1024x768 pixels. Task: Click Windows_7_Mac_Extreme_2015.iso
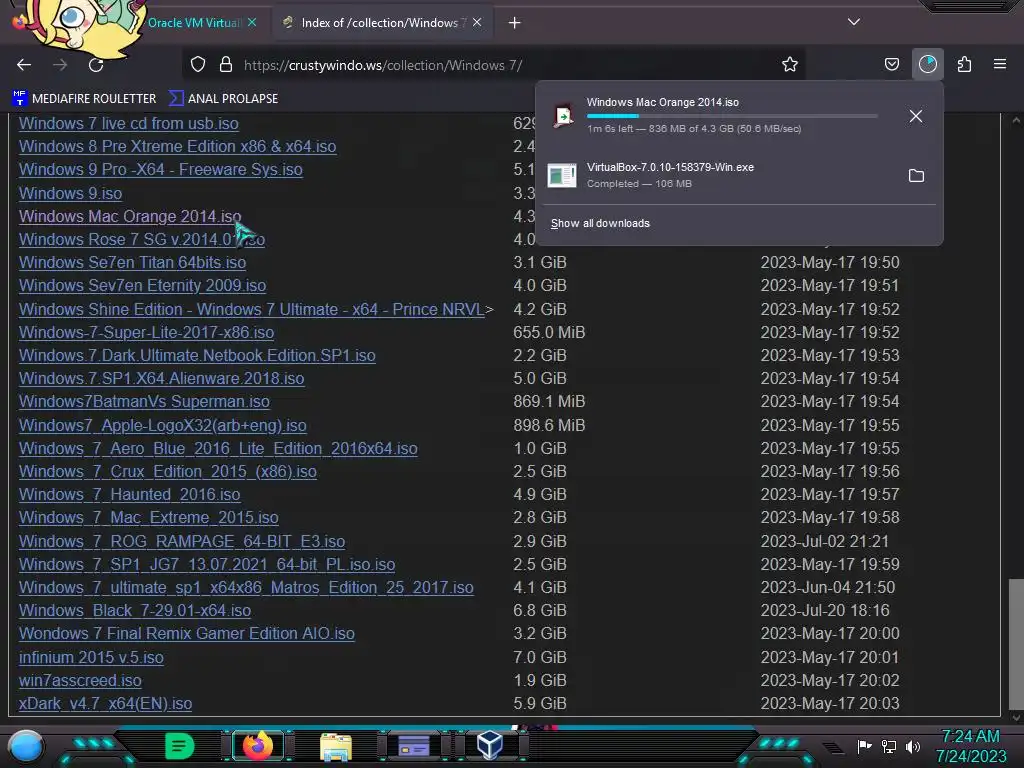coord(149,517)
